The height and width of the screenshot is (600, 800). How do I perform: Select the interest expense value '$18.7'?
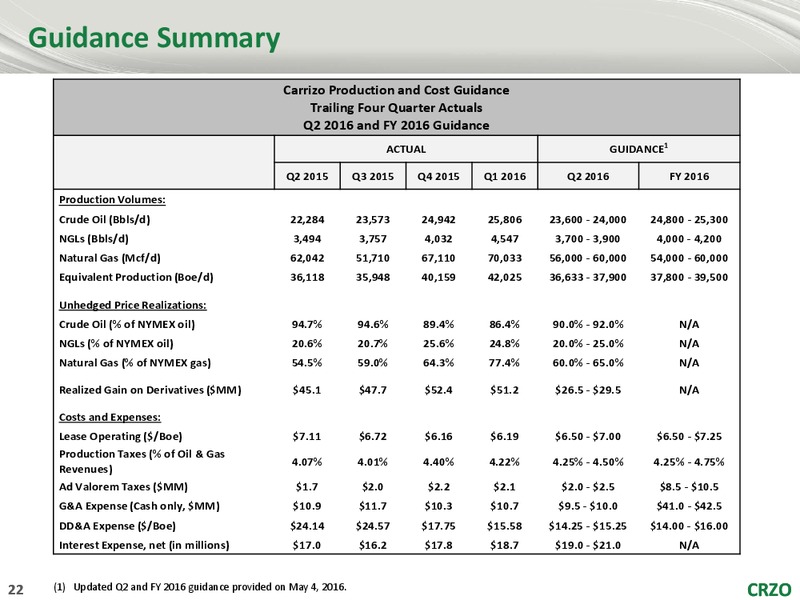click(505, 546)
